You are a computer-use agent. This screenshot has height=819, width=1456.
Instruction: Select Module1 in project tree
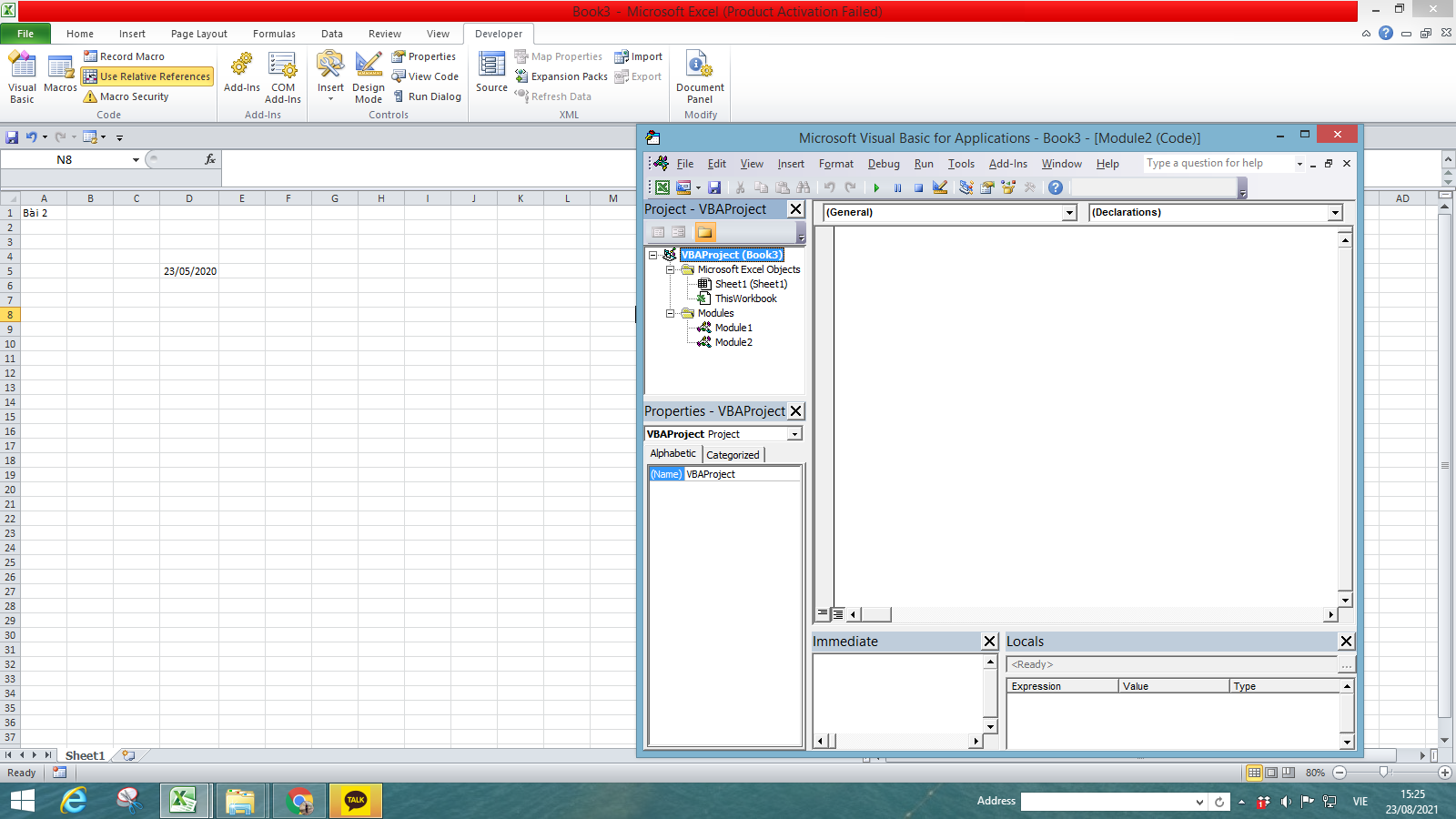[733, 328]
